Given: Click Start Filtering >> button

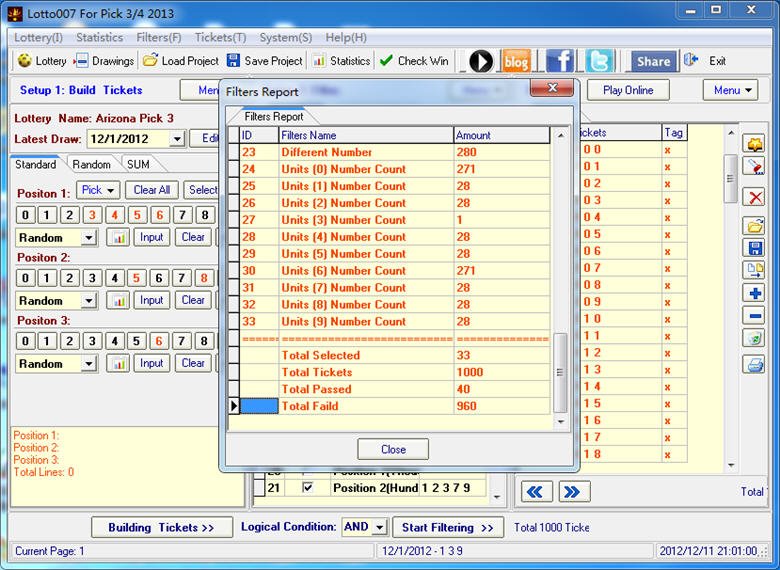Looking at the screenshot, I should coord(448,527).
